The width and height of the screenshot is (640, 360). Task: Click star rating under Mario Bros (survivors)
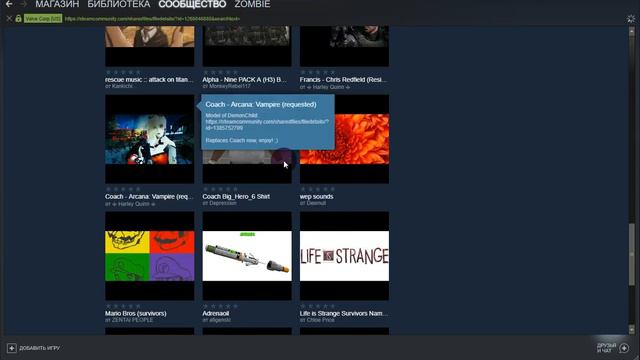(x=123, y=306)
